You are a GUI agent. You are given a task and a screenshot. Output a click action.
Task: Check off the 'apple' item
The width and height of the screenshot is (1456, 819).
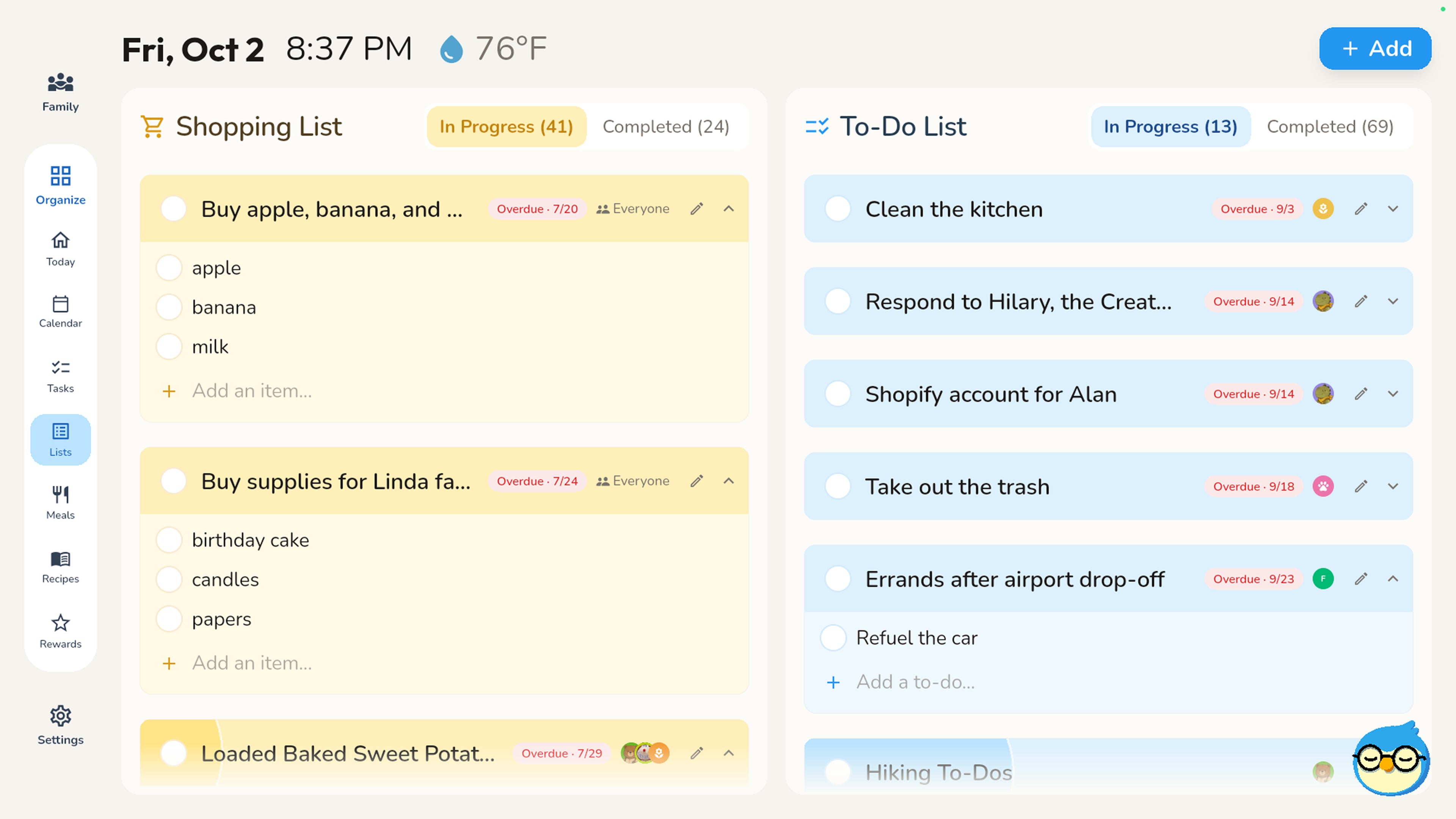pyautogui.click(x=169, y=268)
